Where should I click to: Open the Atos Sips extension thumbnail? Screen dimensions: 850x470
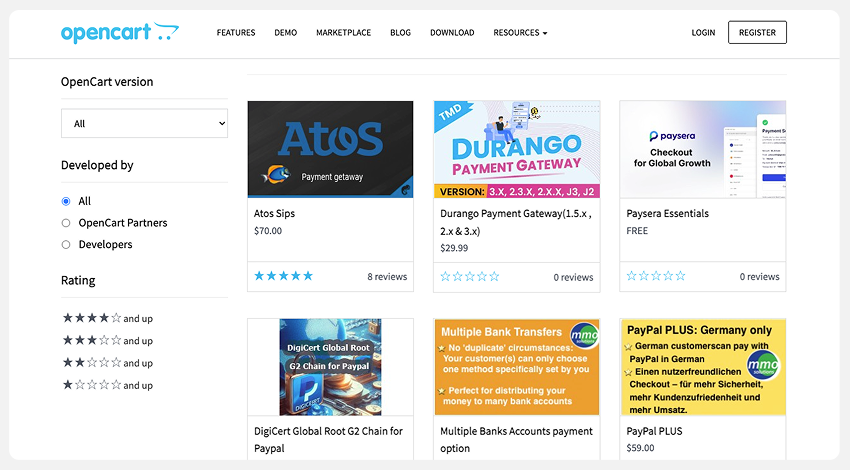pos(330,149)
